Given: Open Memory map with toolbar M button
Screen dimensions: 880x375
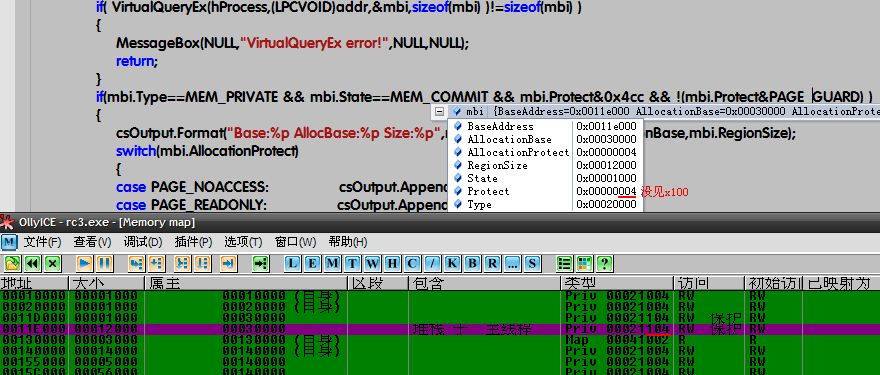Looking at the screenshot, I should 332,263.
